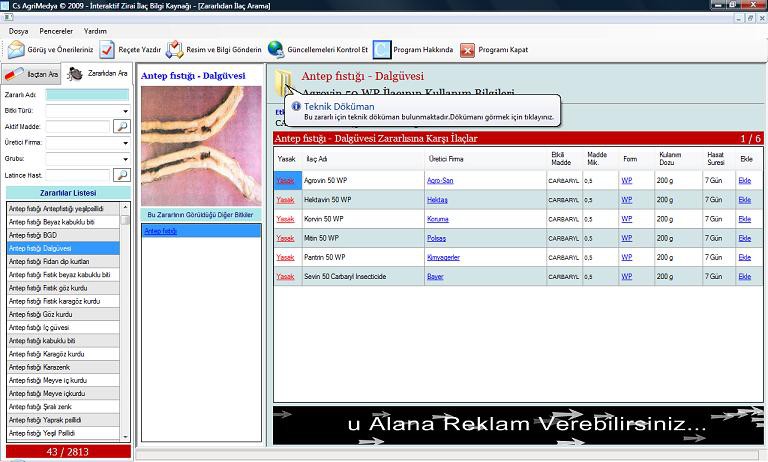768x462 pixels.
Task: Select Antep fıstığı Fidan dip kurtları
Action: click(63, 262)
